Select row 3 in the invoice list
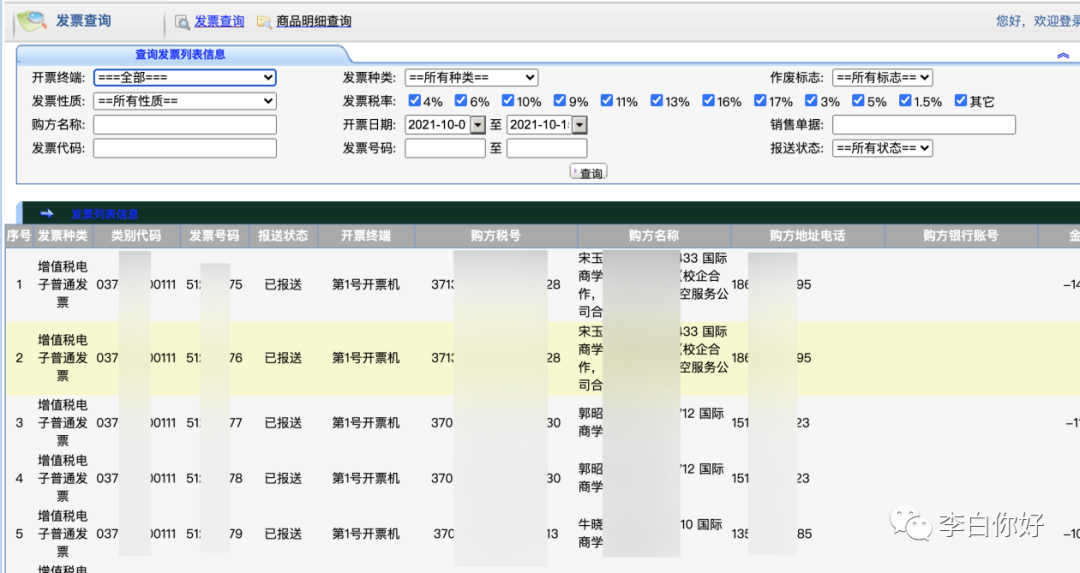1080x573 pixels. 543,423
